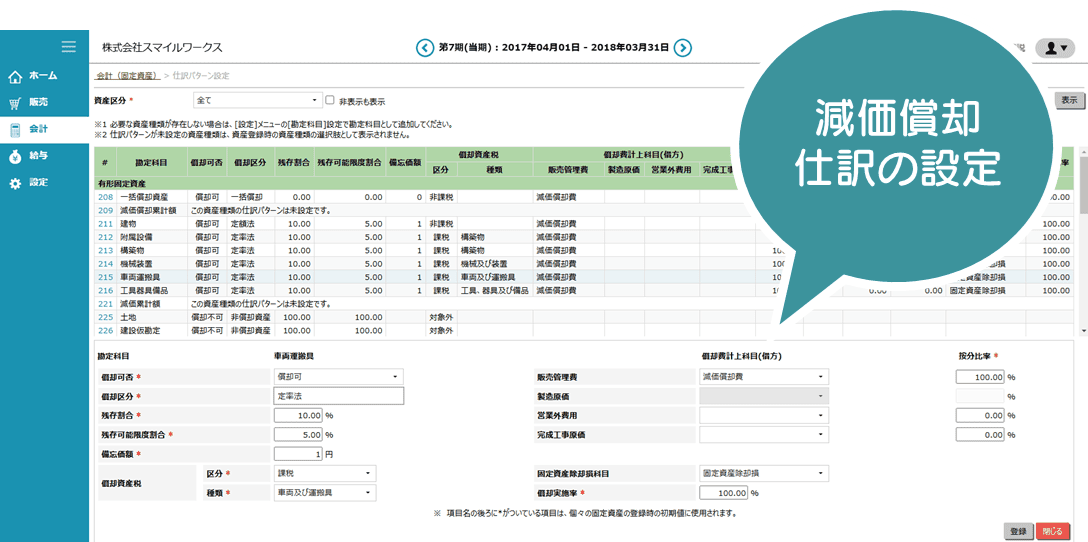Open the 固定資産除却損科目 dropdown
The height and width of the screenshot is (542, 1088).
pyautogui.click(x=764, y=473)
